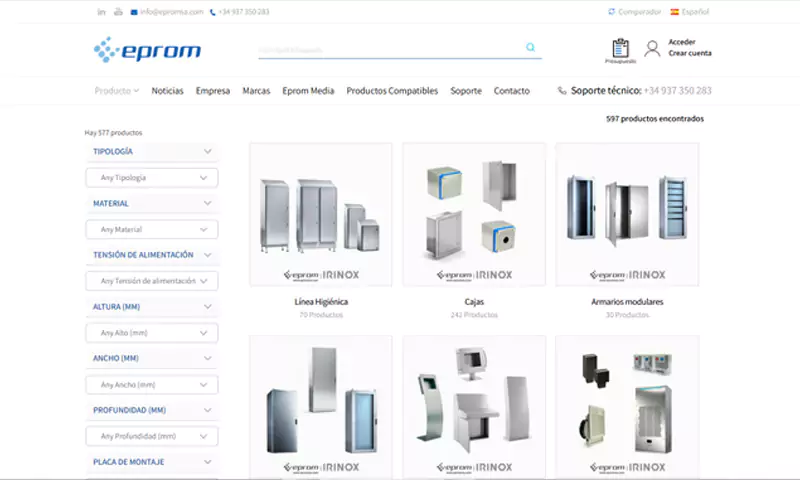Click the info@epromsa.com email link
800x480 pixels.
click(x=171, y=12)
